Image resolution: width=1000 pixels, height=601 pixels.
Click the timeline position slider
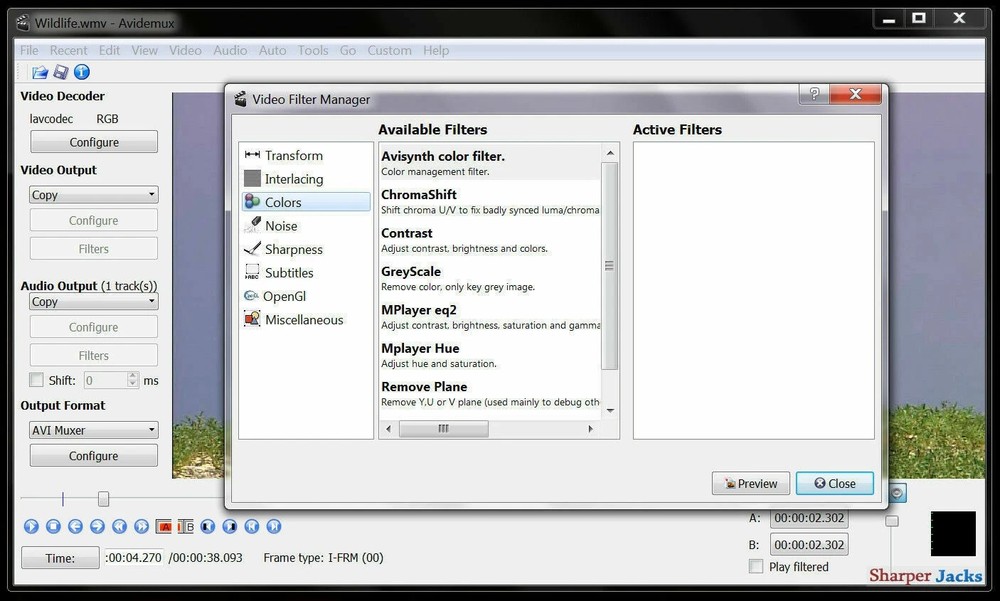pos(104,498)
